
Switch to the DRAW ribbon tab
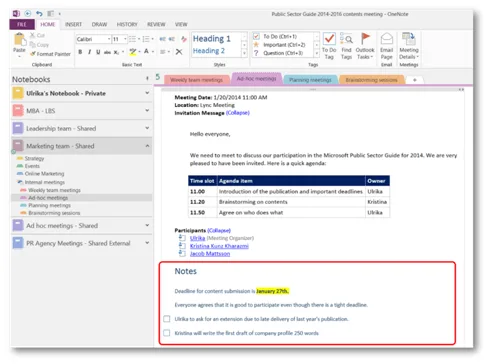click(99, 24)
